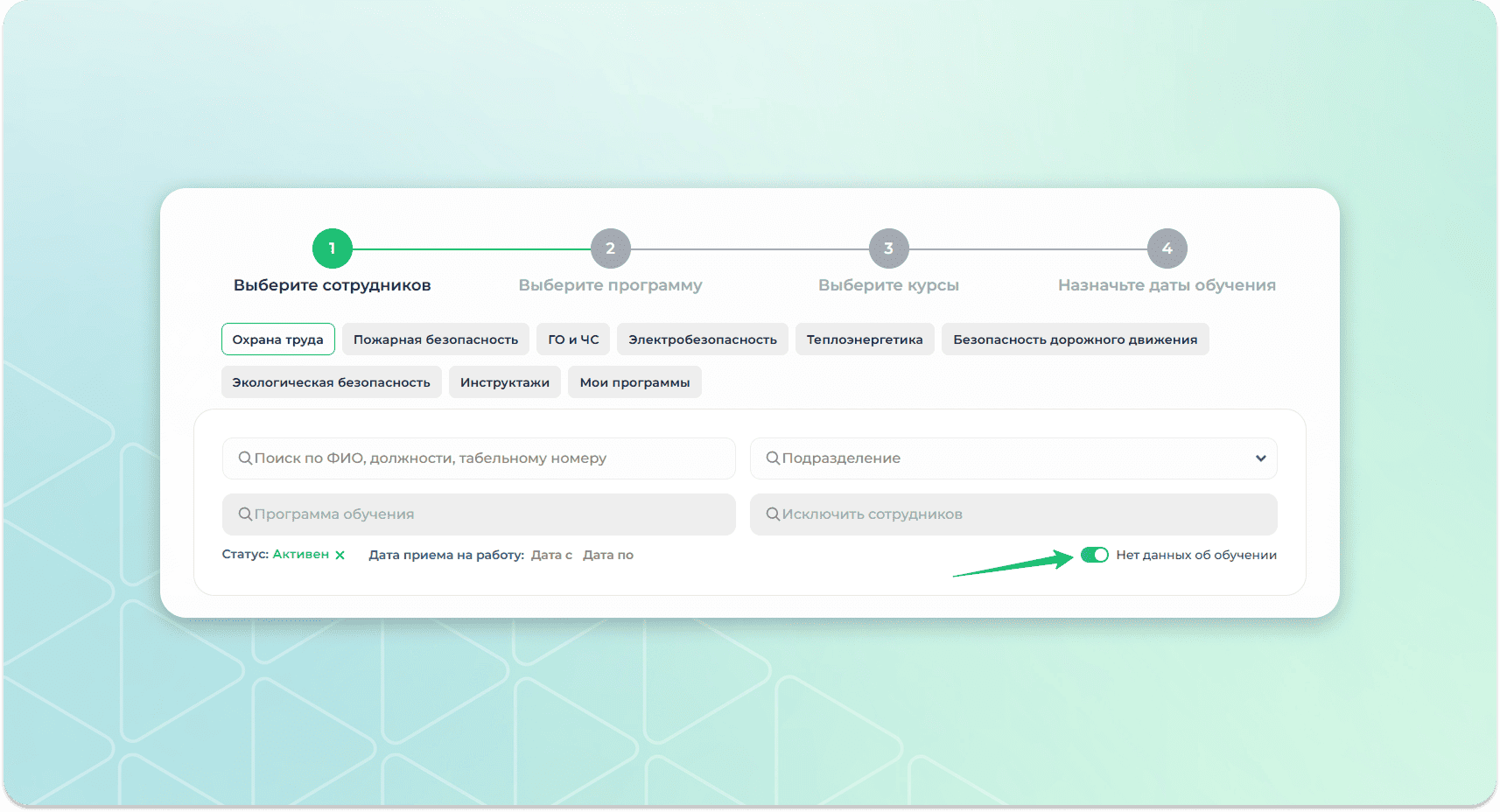Open the Программа обучения selector
This screenshot has width=1500, height=812.
point(479,514)
